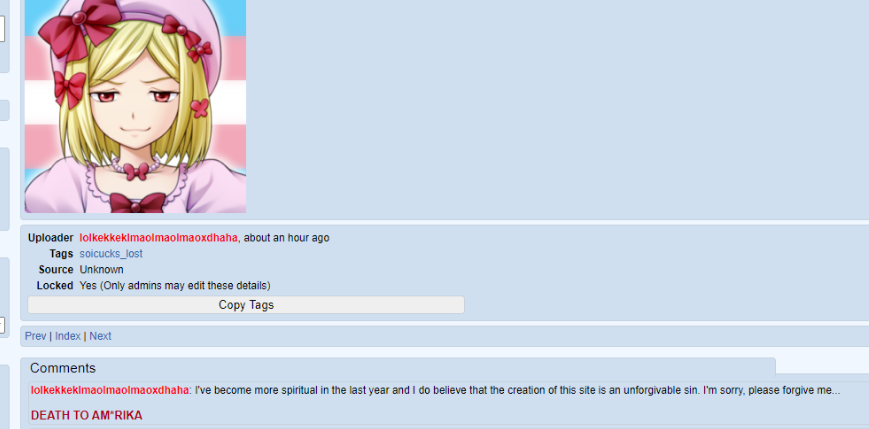The width and height of the screenshot is (869, 429).
Task: Click the Uploader label
Action: 50,238
